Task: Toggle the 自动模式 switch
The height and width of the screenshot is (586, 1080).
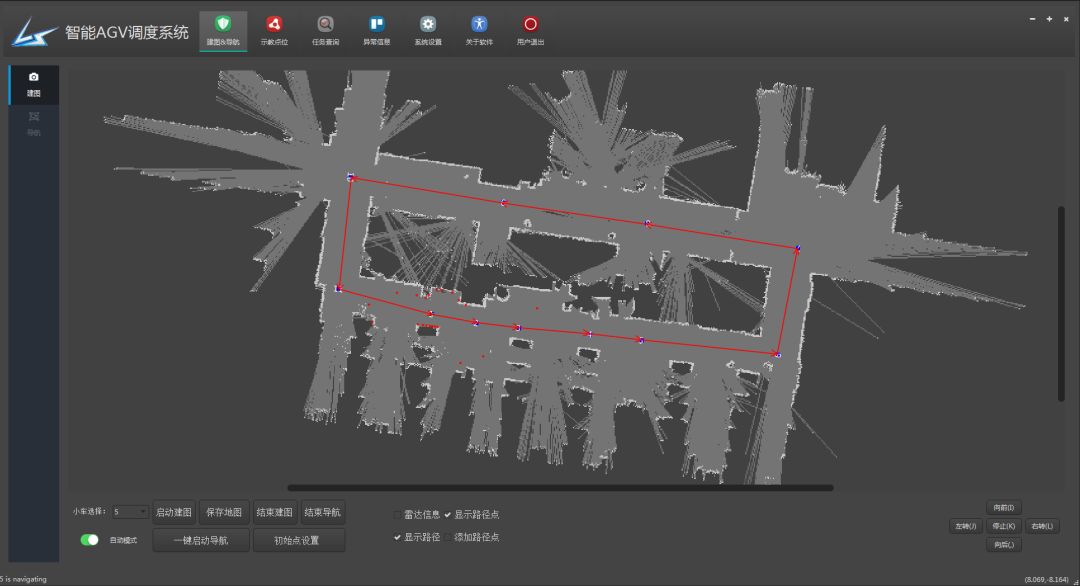Action: 90,540
